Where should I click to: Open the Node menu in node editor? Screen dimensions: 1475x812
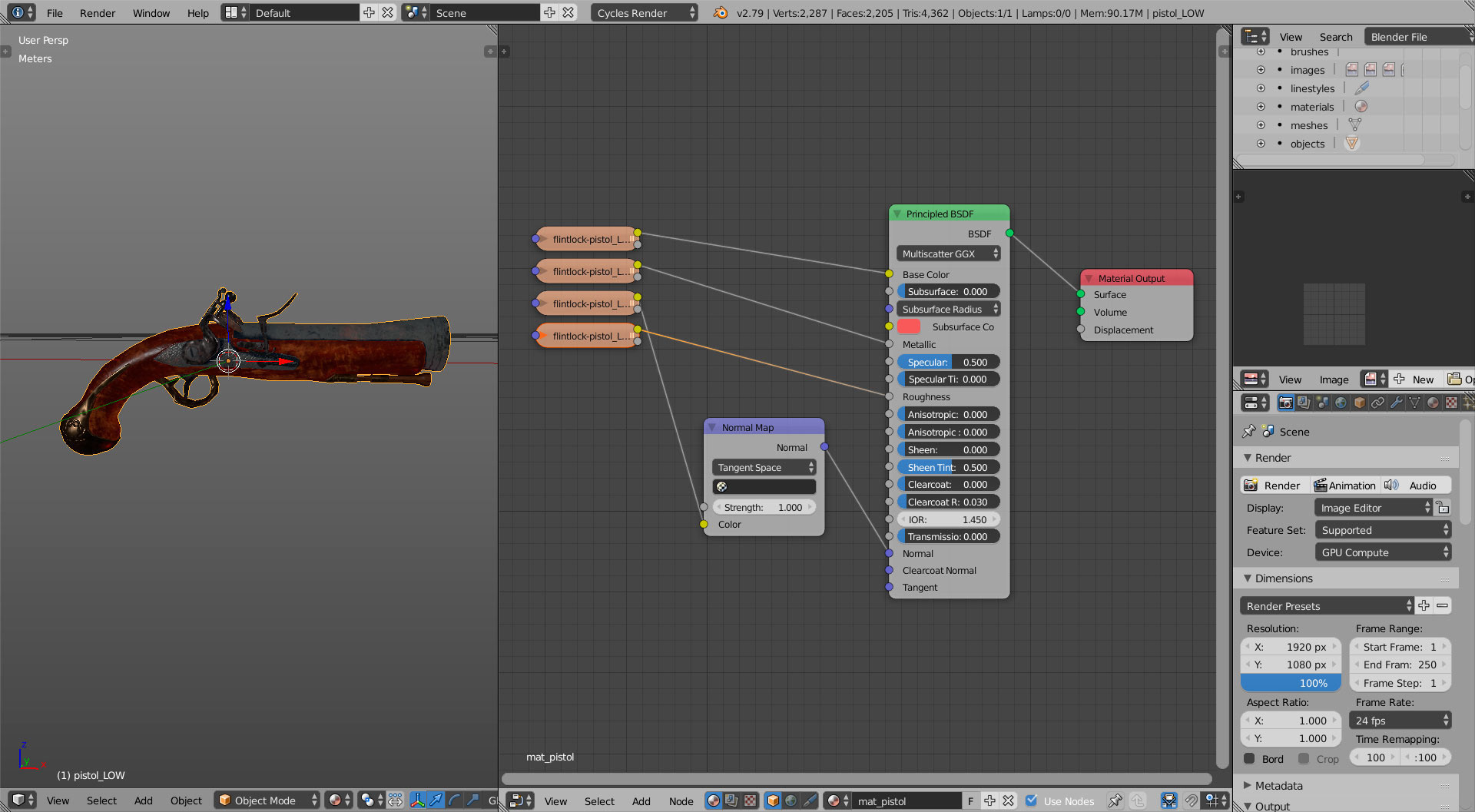click(x=681, y=800)
